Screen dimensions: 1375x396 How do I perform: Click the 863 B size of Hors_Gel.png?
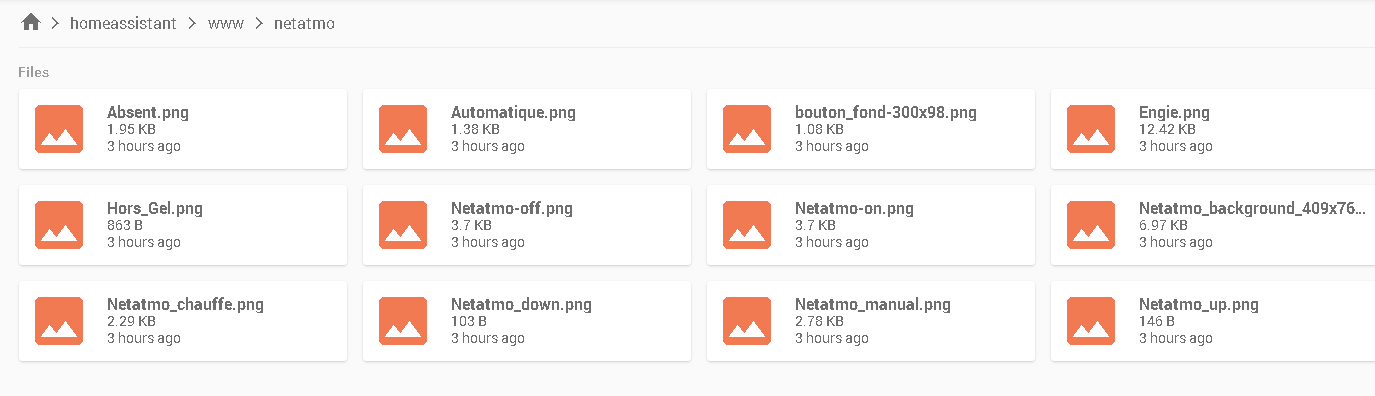coord(125,226)
